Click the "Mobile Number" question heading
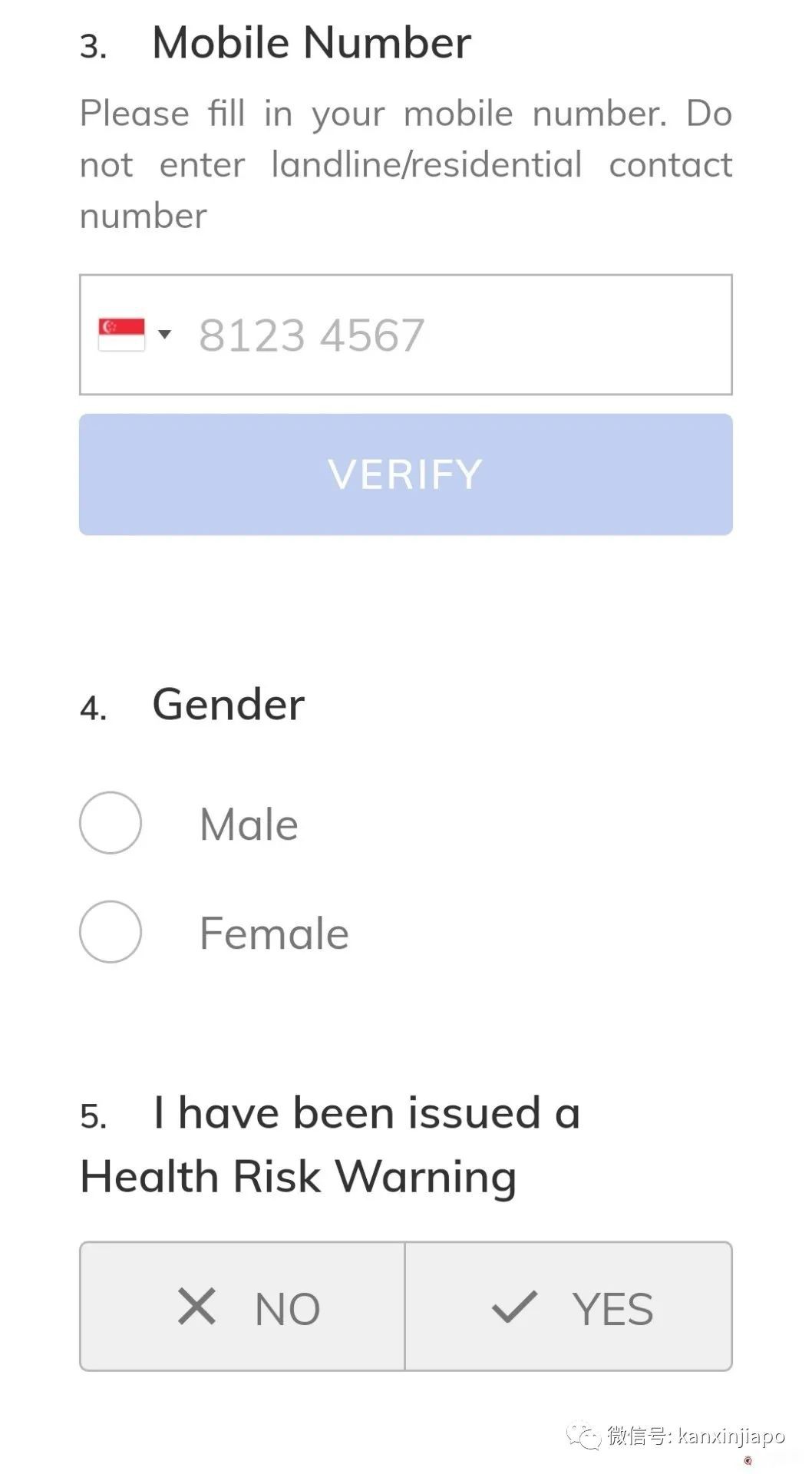 (x=311, y=43)
